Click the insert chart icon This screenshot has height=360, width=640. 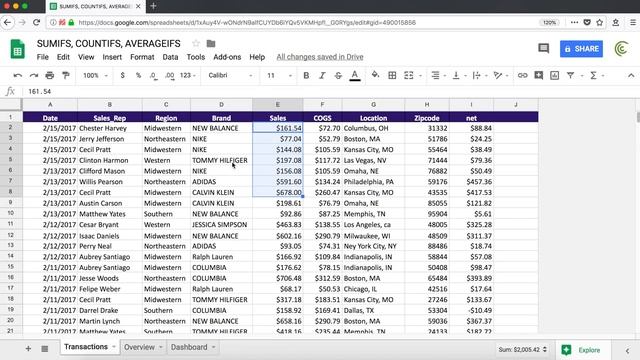pyautogui.click(x=555, y=76)
